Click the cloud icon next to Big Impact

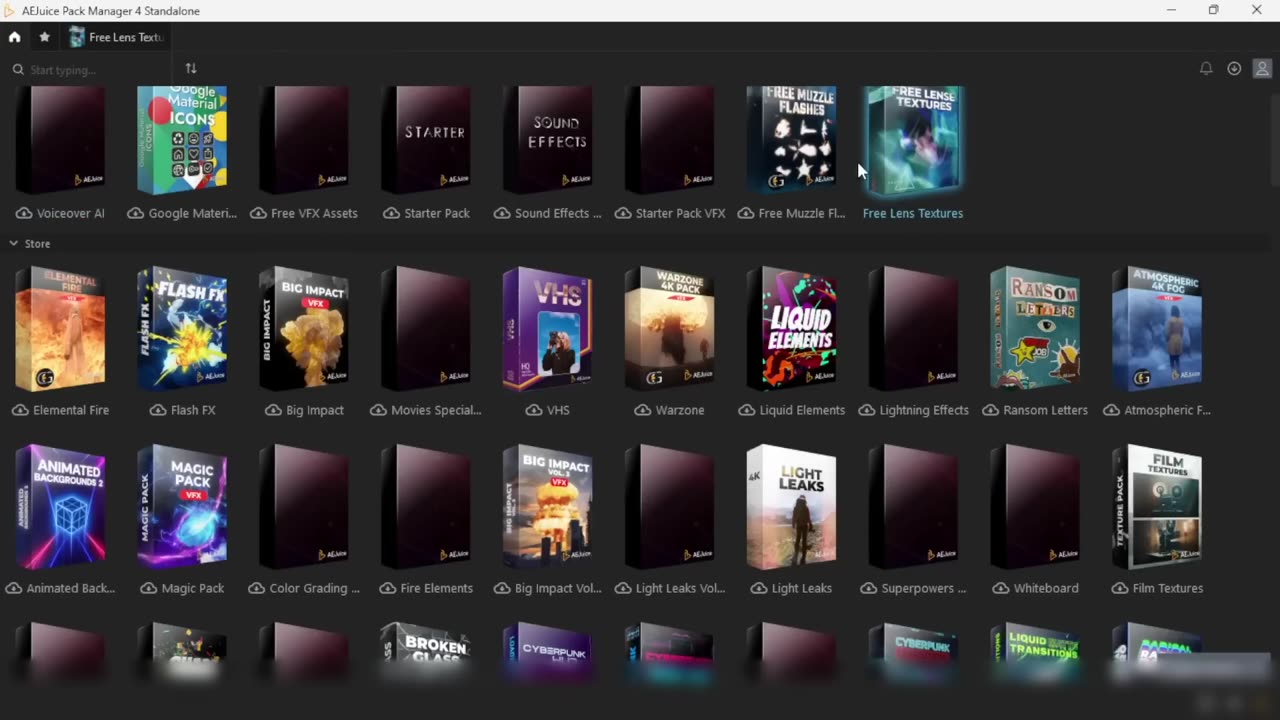click(272, 410)
